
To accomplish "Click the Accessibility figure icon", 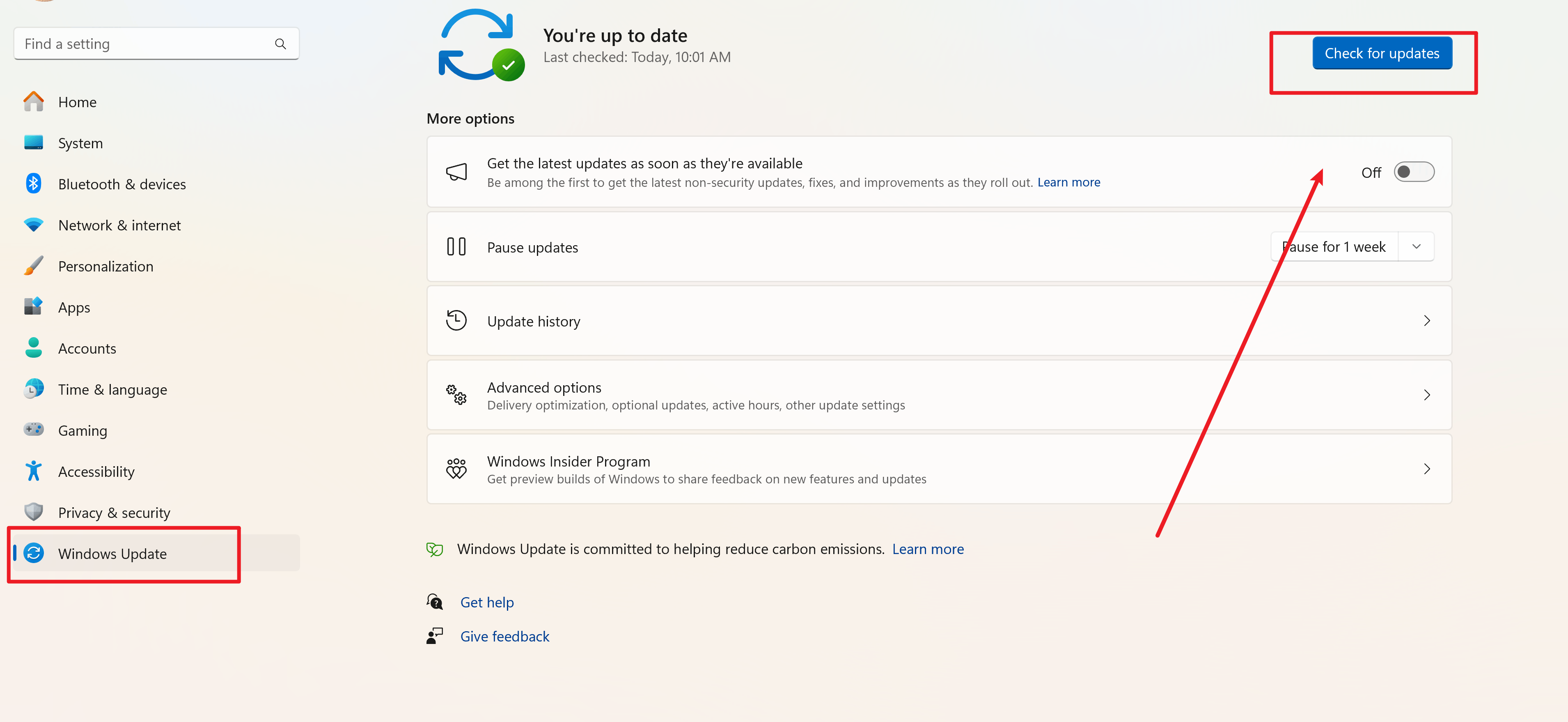I will pyautogui.click(x=34, y=471).
